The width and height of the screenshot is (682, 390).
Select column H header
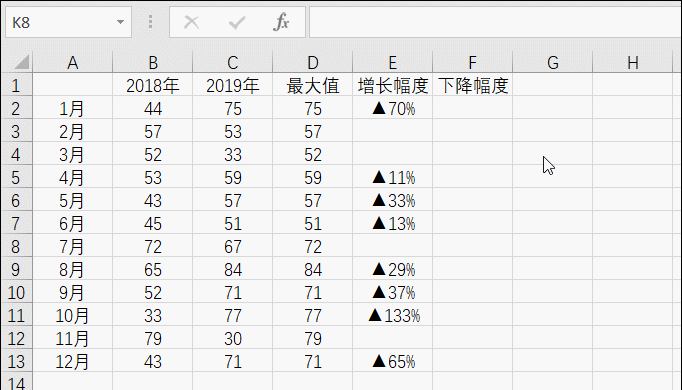[x=633, y=63]
